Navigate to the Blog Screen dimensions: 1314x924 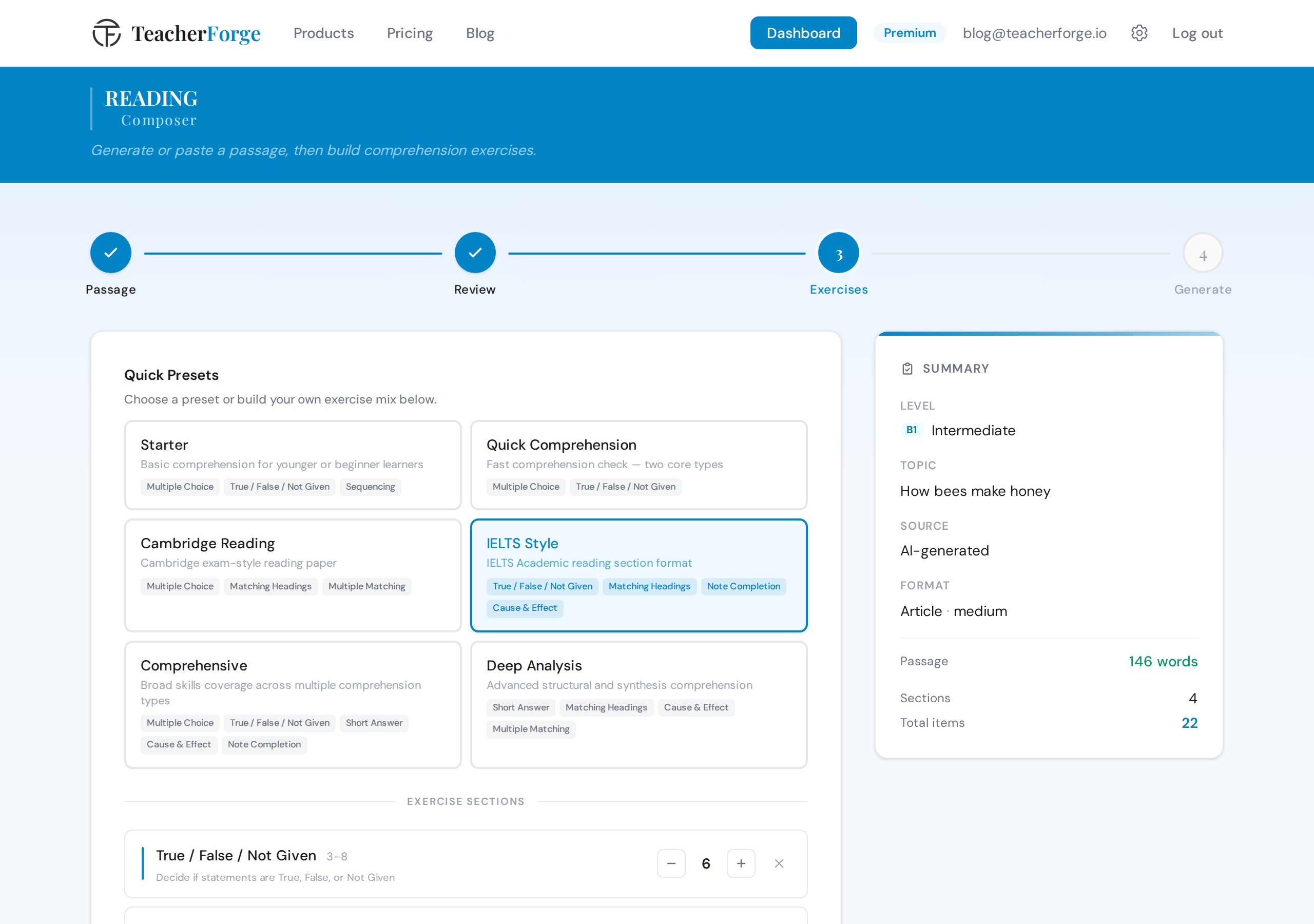click(480, 33)
